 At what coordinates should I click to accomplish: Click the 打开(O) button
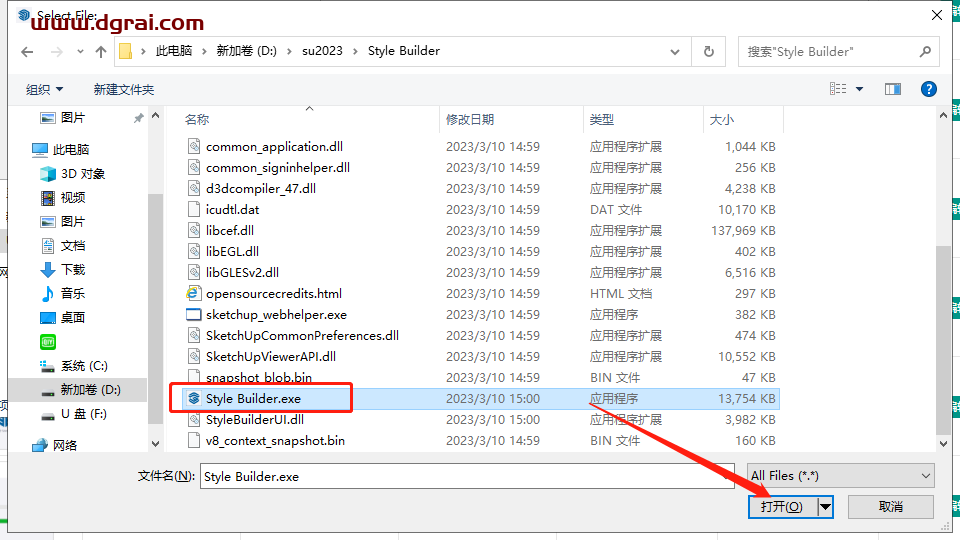(x=782, y=507)
